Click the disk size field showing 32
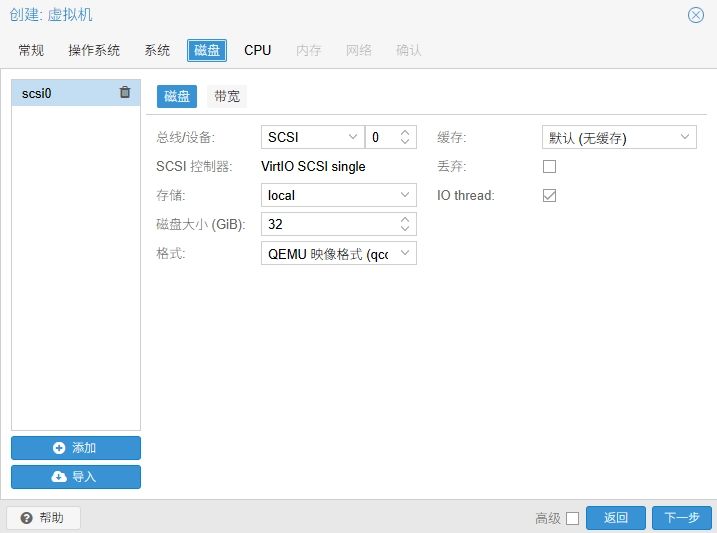717x533 pixels. pyautogui.click(x=328, y=225)
